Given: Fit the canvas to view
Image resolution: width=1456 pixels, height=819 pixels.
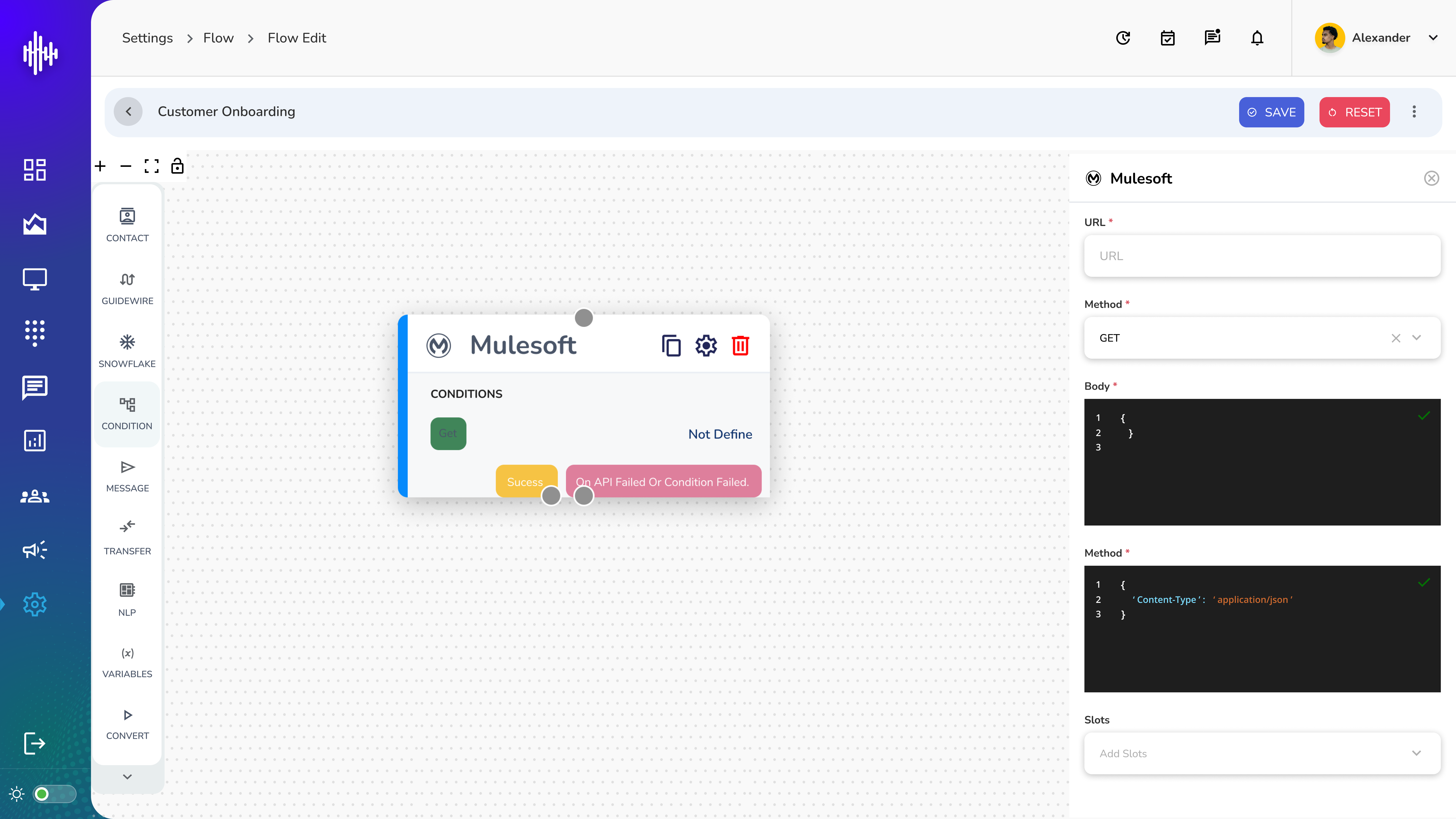Looking at the screenshot, I should (151, 166).
